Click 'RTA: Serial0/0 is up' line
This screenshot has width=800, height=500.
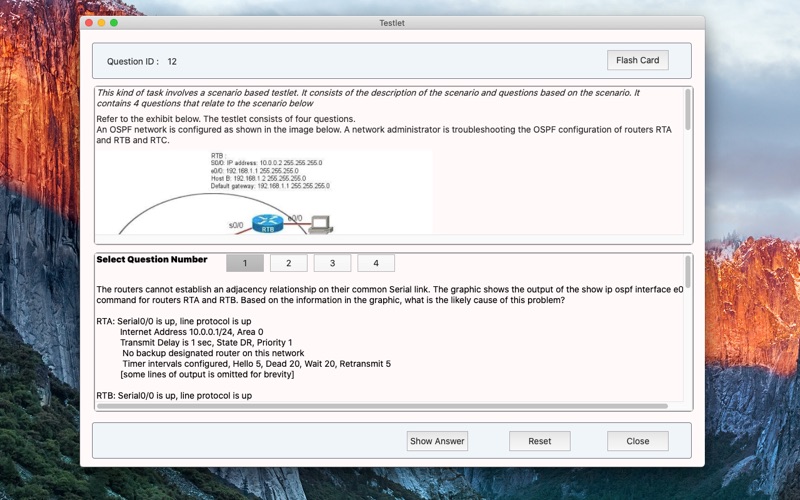[x=173, y=321]
